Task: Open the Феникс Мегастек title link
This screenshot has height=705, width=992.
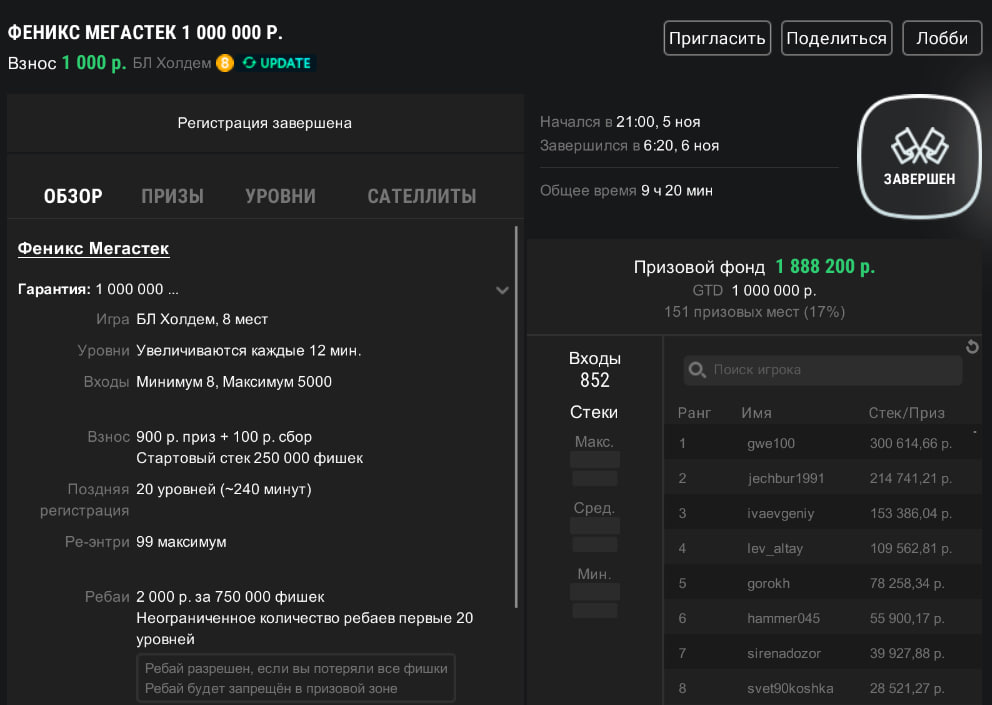Action: (x=93, y=248)
